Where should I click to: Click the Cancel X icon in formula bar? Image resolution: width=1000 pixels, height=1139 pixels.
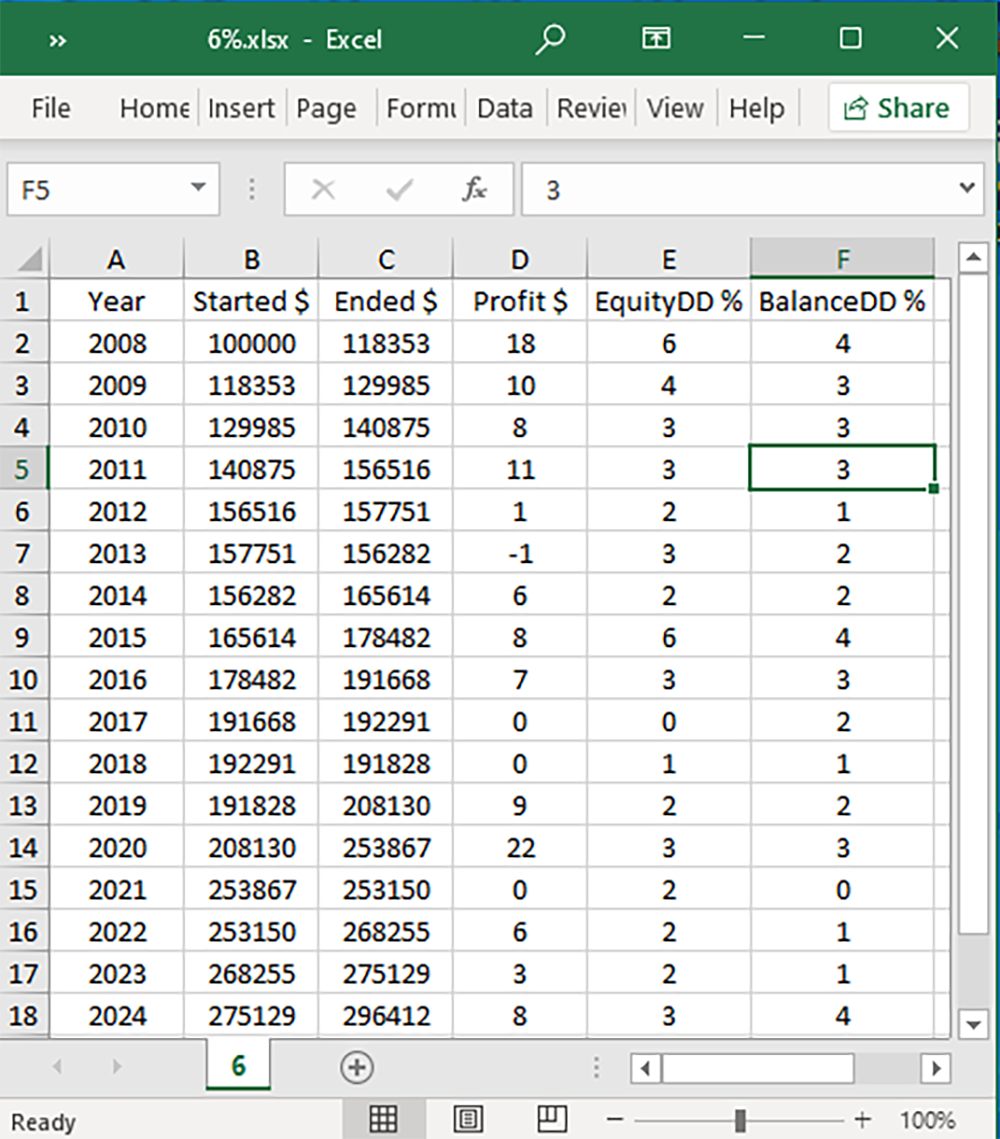click(x=323, y=189)
